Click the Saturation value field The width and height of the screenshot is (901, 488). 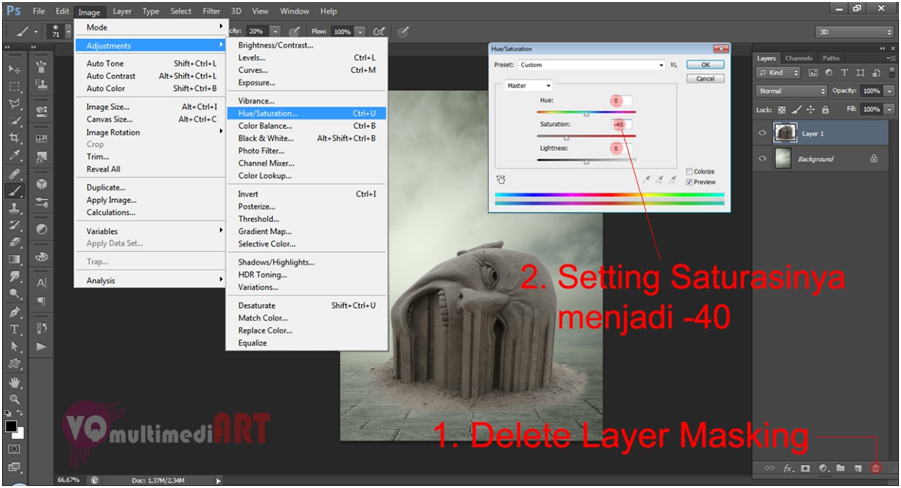point(622,124)
